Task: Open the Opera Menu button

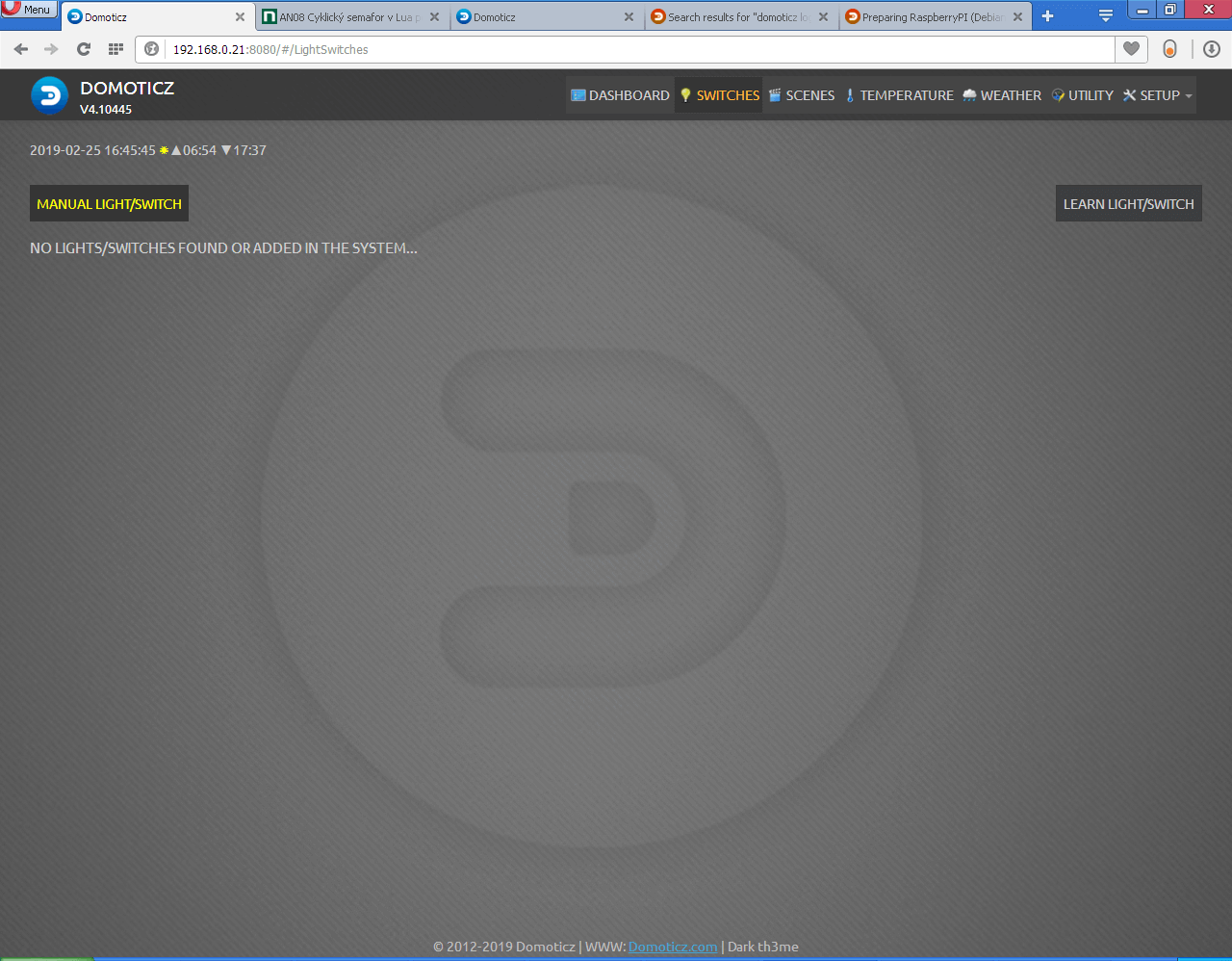Action: coord(28,9)
